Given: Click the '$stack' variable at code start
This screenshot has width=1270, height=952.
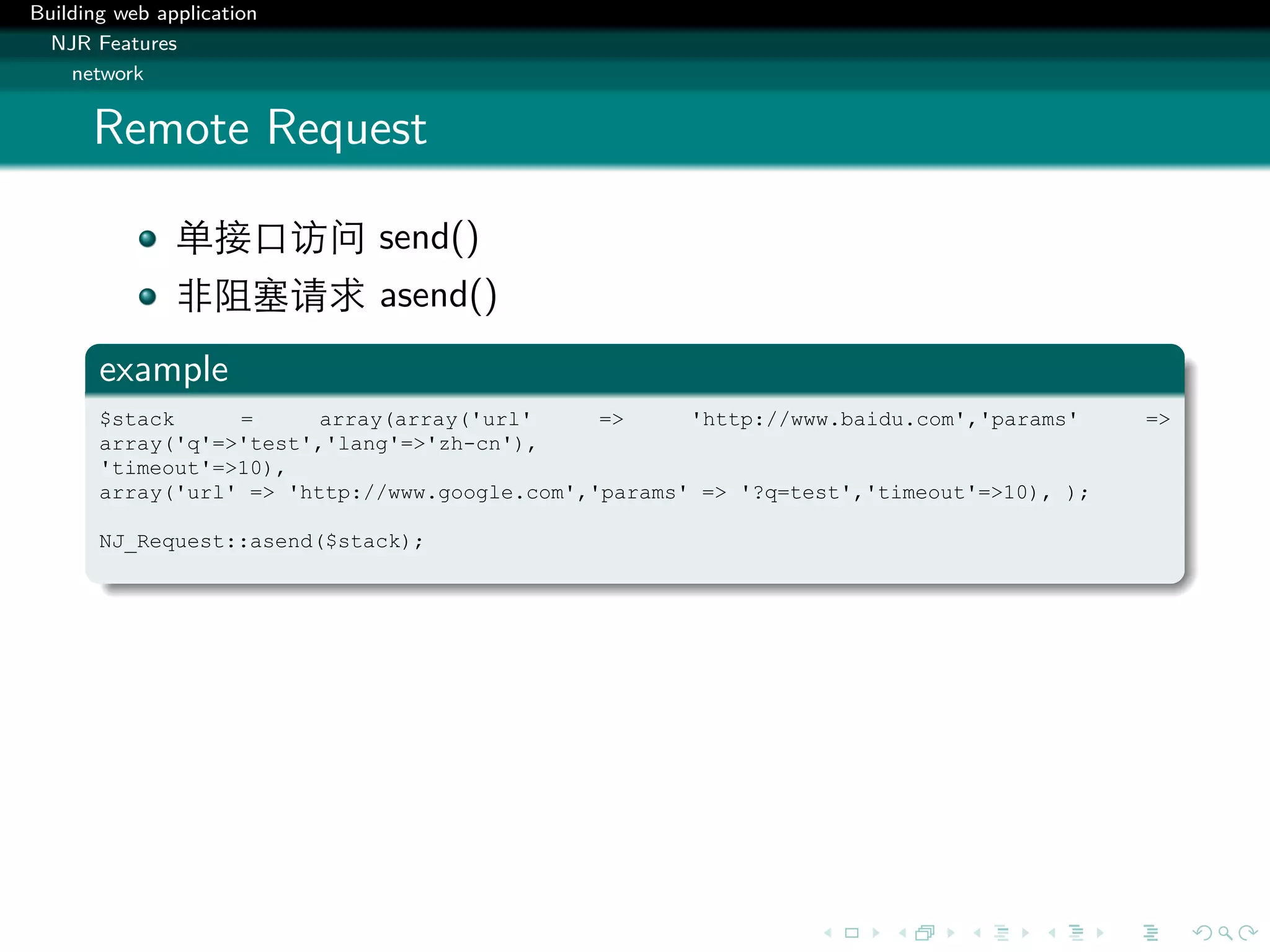Looking at the screenshot, I should tap(137, 420).
